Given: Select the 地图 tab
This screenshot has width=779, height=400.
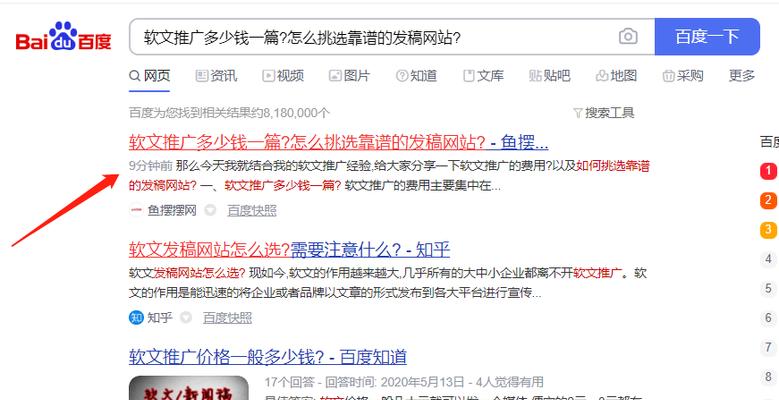Looking at the screenshot, I should (616, 76).
